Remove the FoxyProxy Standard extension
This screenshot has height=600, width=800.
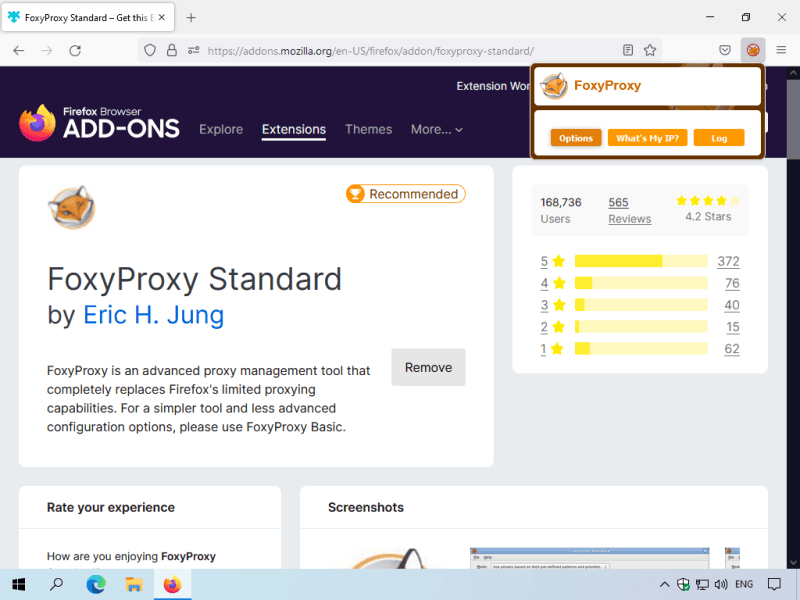pyautogui.click(x=428, y=367)
